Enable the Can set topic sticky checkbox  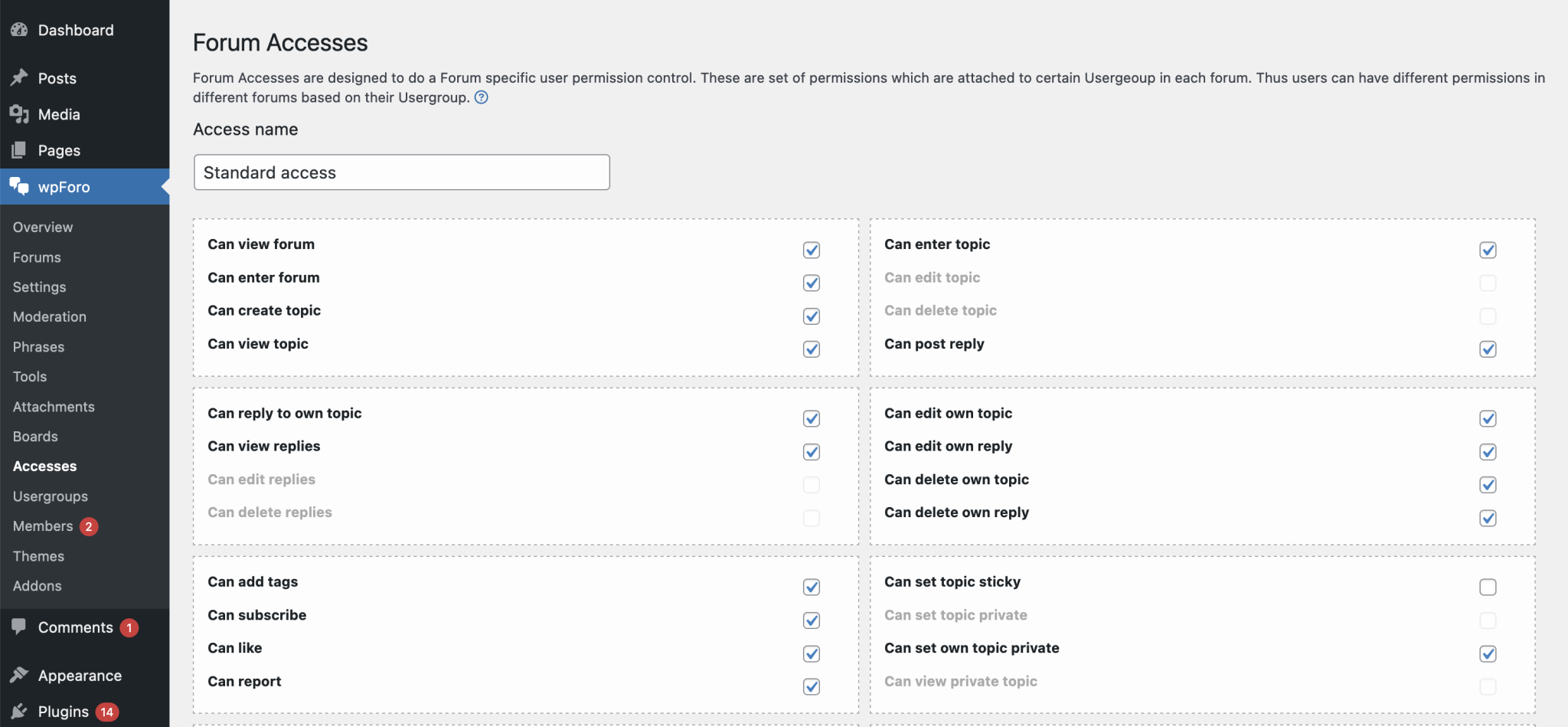(1488, 587)
